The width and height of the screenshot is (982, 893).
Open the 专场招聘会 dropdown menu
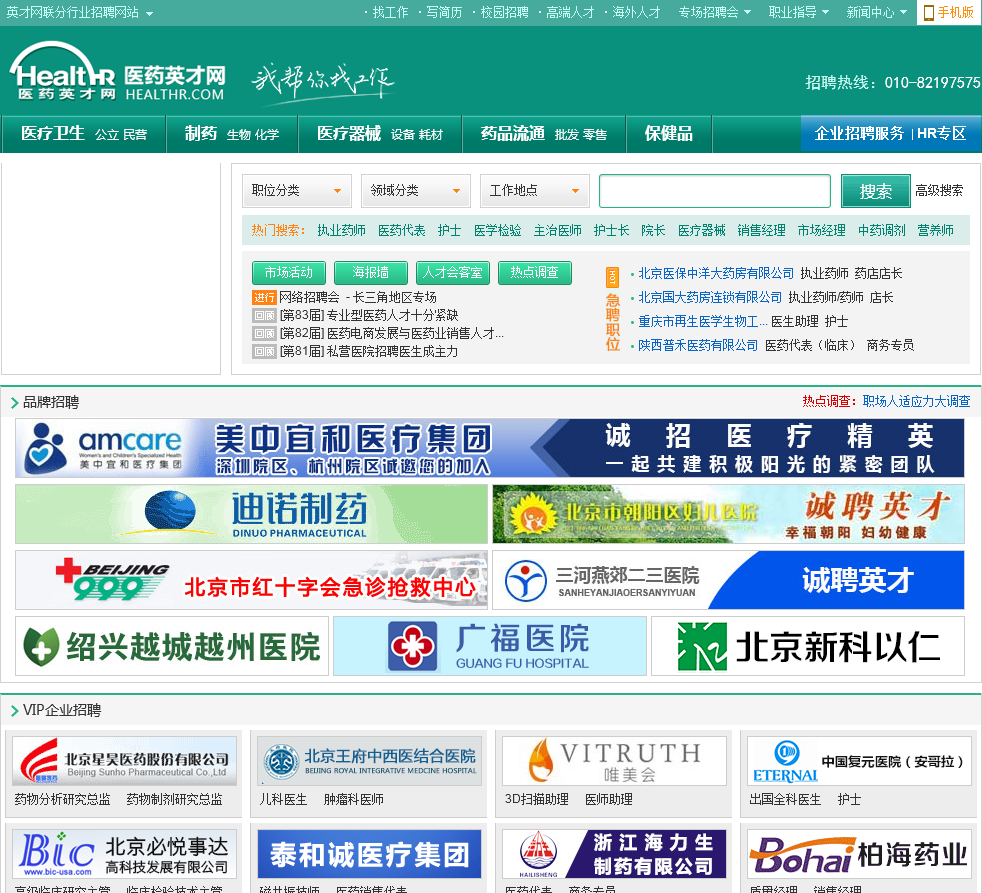715,13
